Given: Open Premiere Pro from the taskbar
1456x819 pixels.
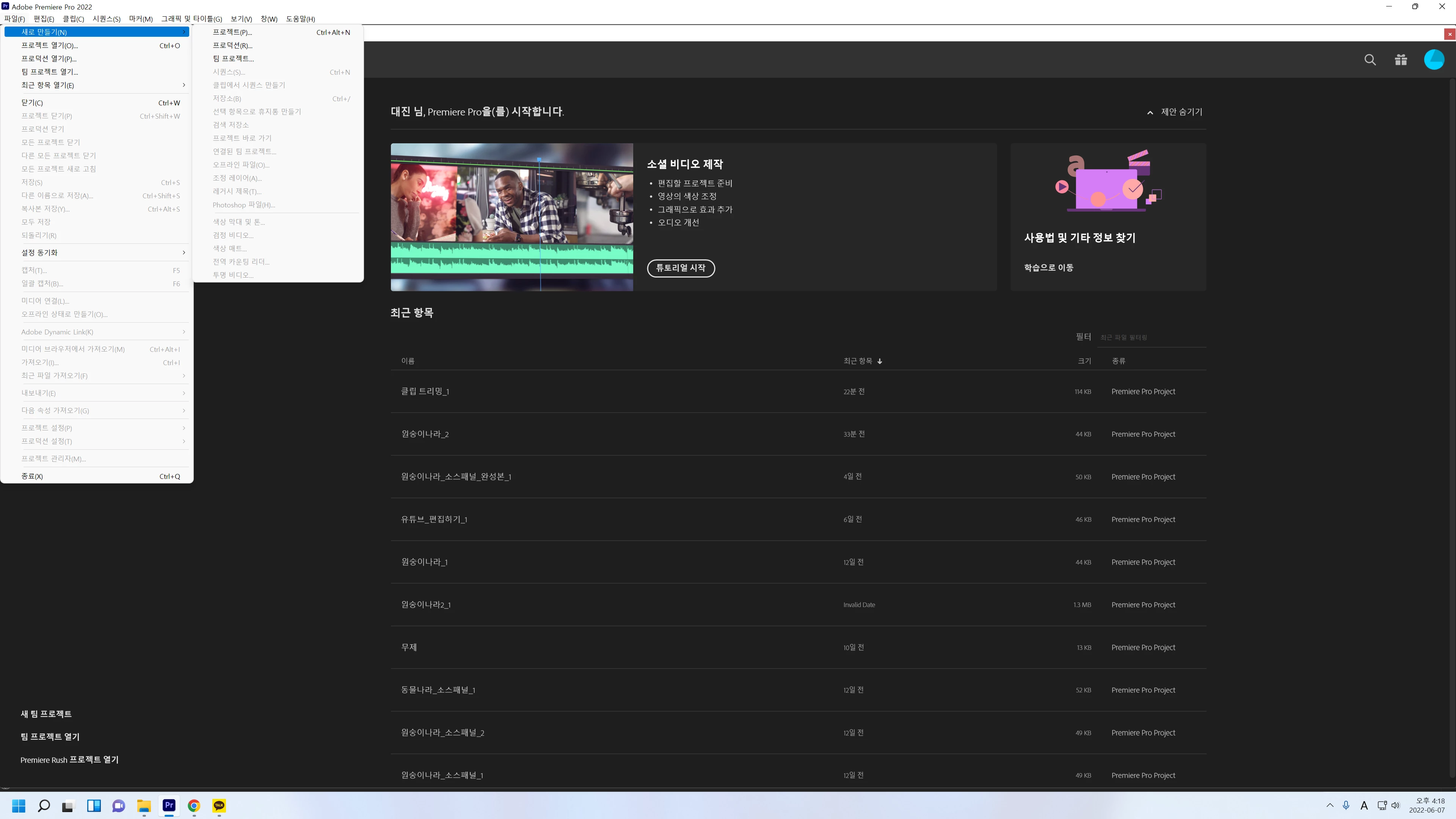Looking at the screenshot, I should pyautogui.click(x=169, y=805).
